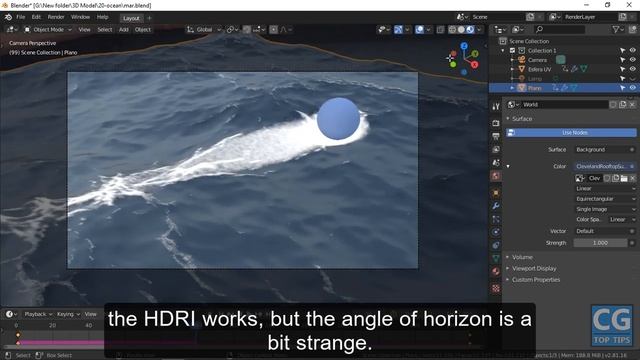Toggle viewport gizmos display
640x360 pixels.
pyautogui.click(x=398, y=29)
